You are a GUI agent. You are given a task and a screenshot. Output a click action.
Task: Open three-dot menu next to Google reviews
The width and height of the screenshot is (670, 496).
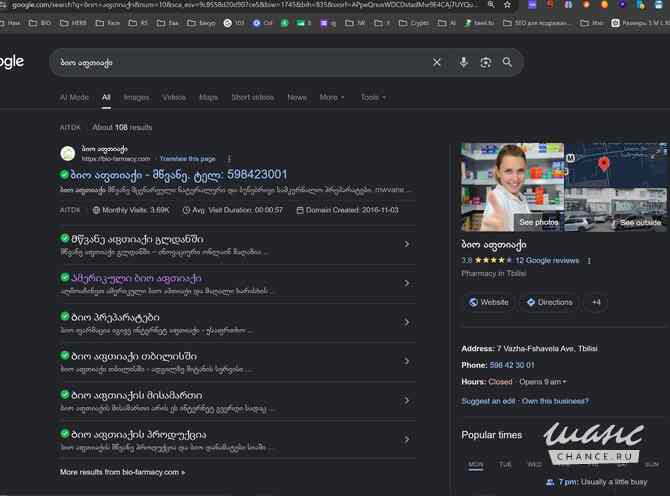click(x=589, y=261)
